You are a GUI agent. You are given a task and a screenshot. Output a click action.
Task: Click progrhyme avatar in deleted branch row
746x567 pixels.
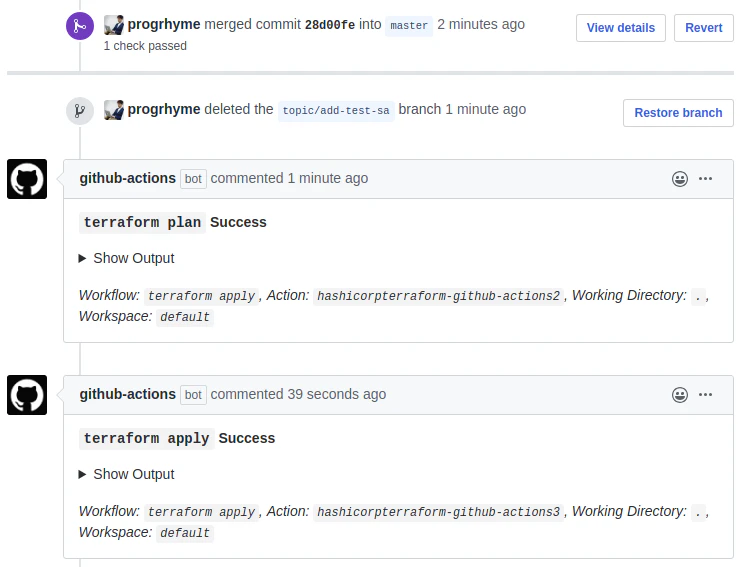coord(114,110)
